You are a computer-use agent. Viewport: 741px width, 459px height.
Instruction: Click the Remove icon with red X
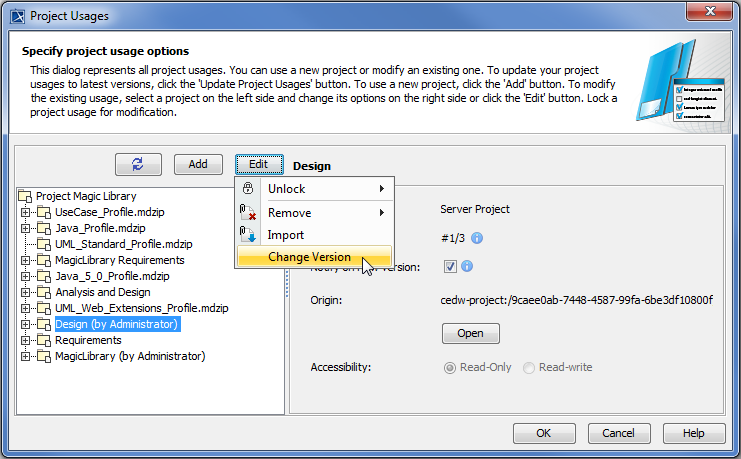(248, 213)
